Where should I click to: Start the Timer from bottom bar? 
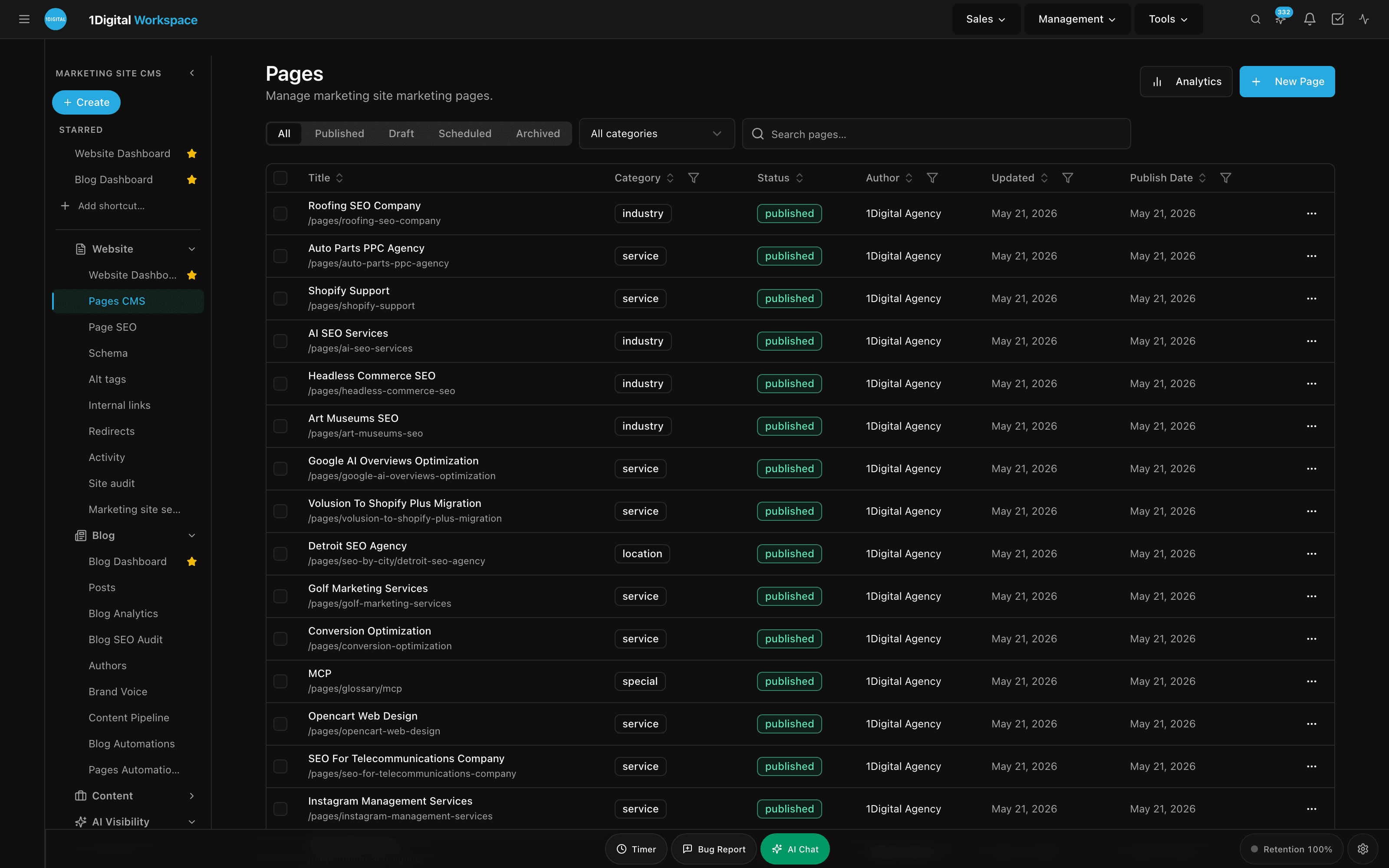coord(636,849)
